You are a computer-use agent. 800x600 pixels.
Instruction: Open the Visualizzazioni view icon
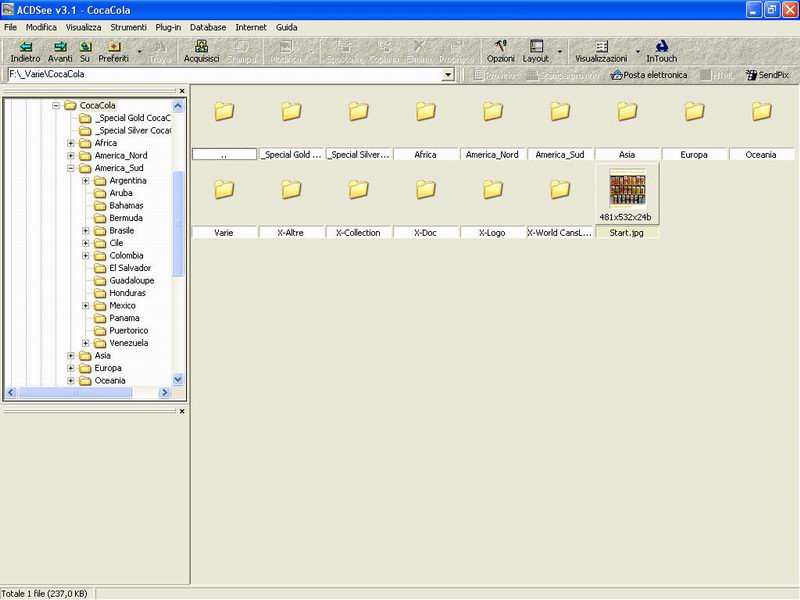(602, 47)
